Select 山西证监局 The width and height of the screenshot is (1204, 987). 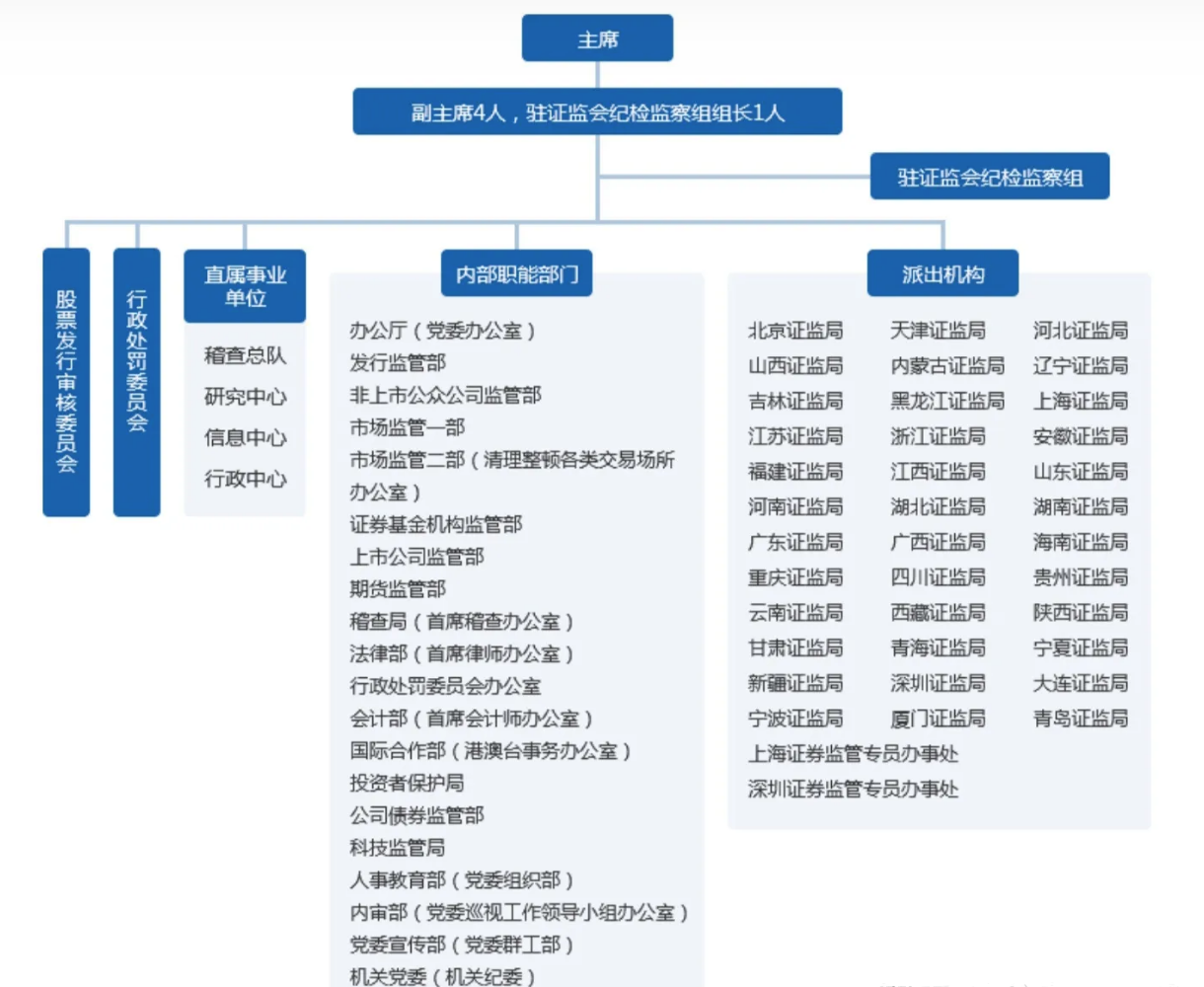795,366
